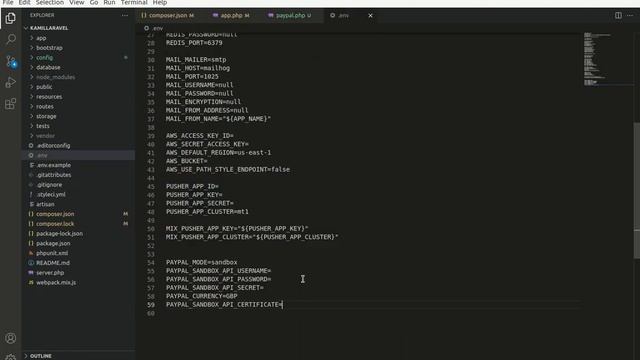Open the View menu
The image size is (640, 360).
[76, 2]
